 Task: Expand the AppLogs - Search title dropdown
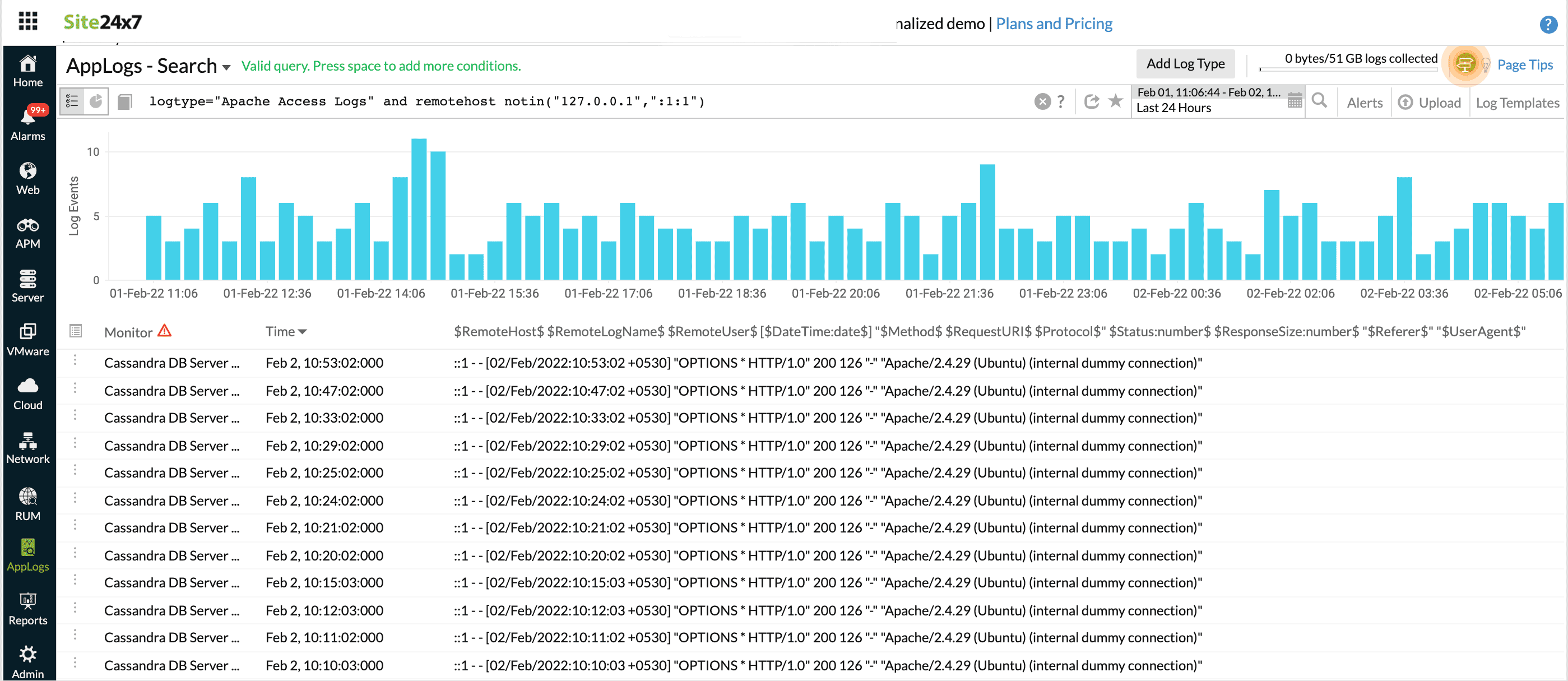tap(226, 68)
